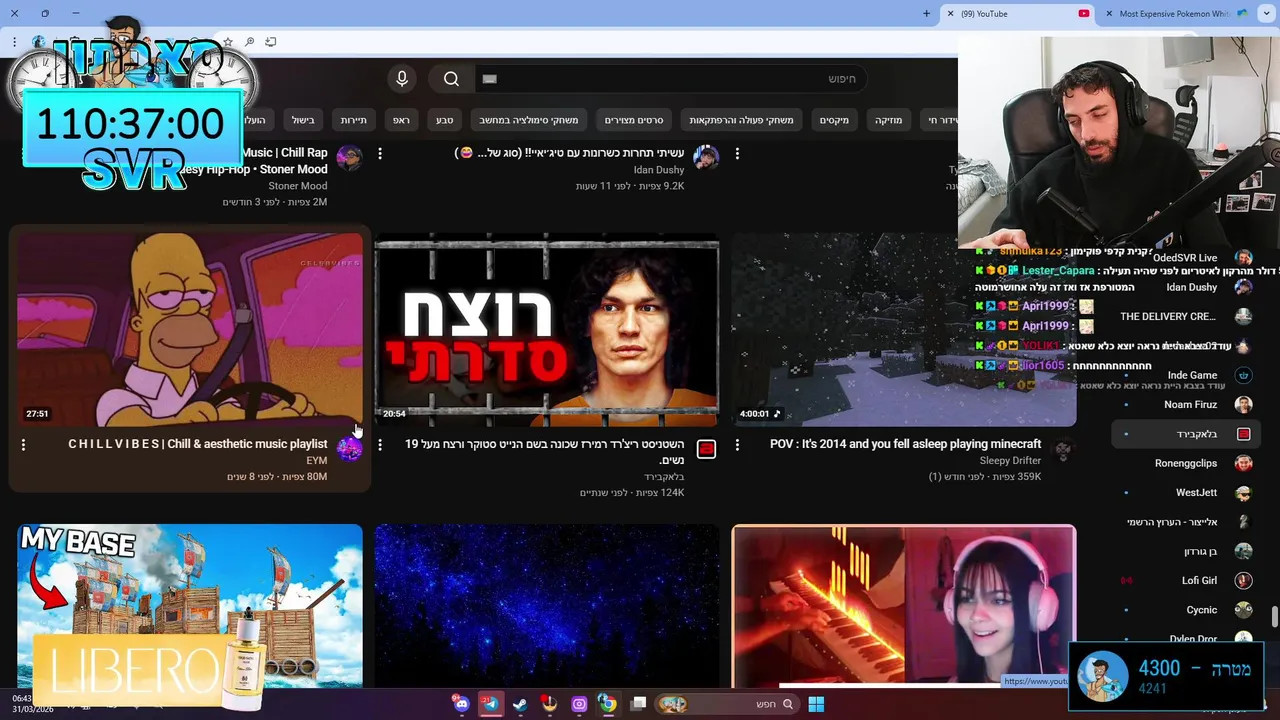Open Idan Dushy avatar under tiger video

tap(706, 157)
